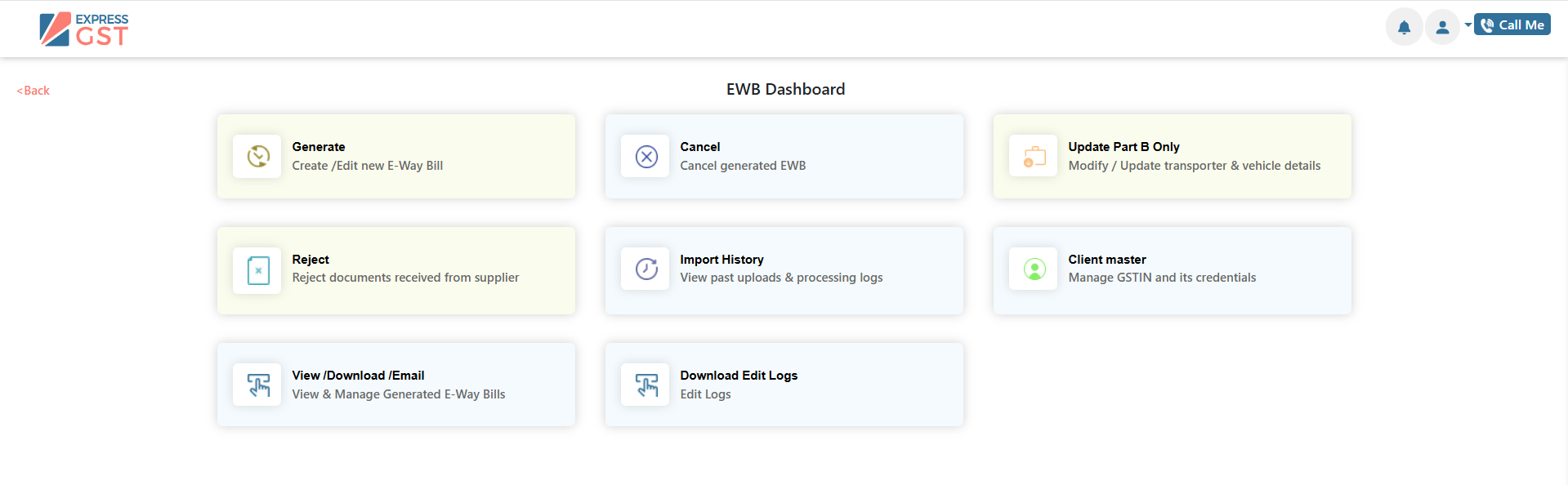Click the Update Part B briefcase icon
This screenshot has height=485, width=1568.
pos(1034,156)
